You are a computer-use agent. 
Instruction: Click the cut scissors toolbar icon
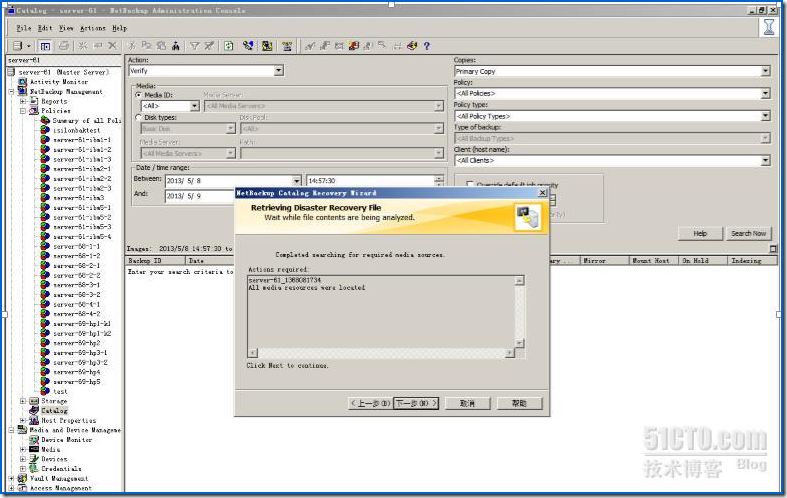click(132, 46)
